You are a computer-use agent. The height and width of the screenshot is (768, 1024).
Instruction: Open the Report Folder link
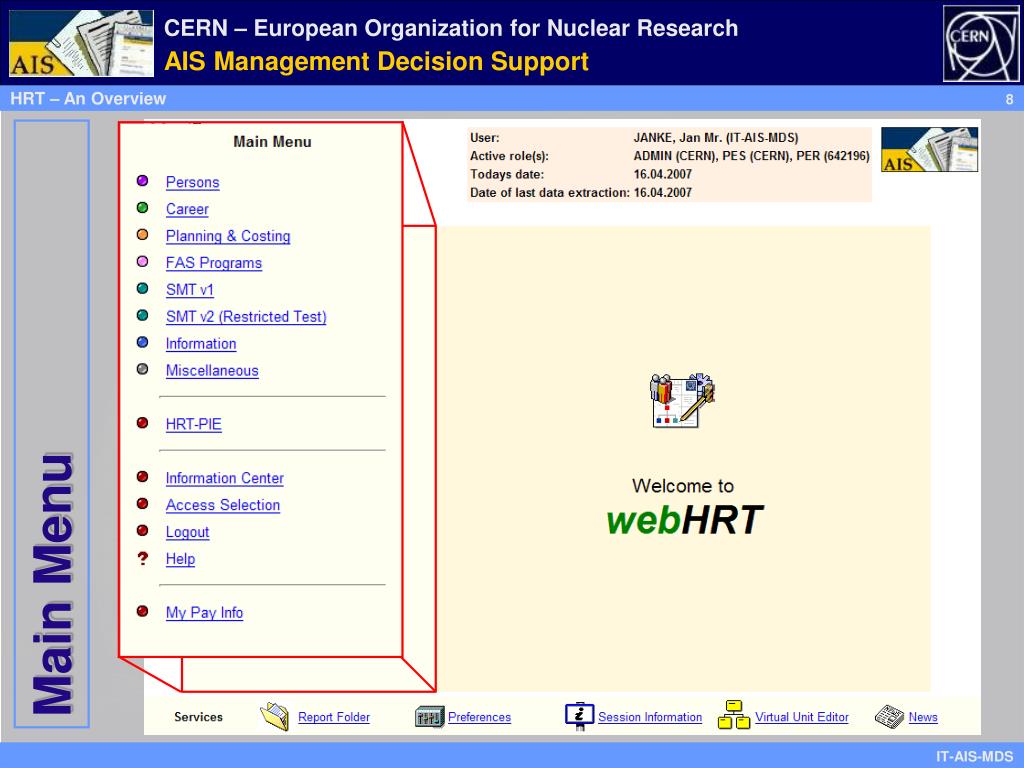334,717
